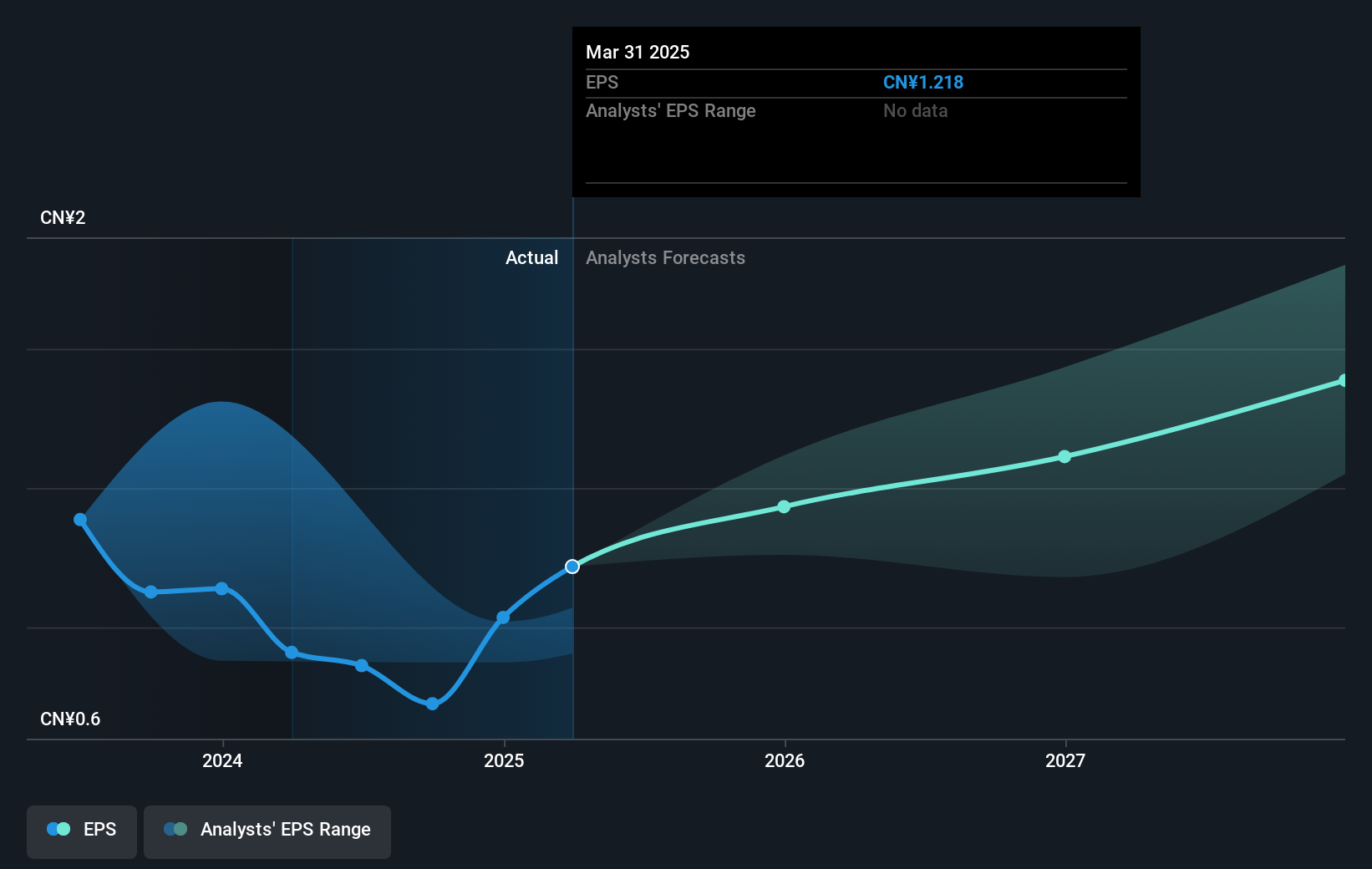
Task: Select the mid-2024 EPS data point
Action: coord(362,665)
